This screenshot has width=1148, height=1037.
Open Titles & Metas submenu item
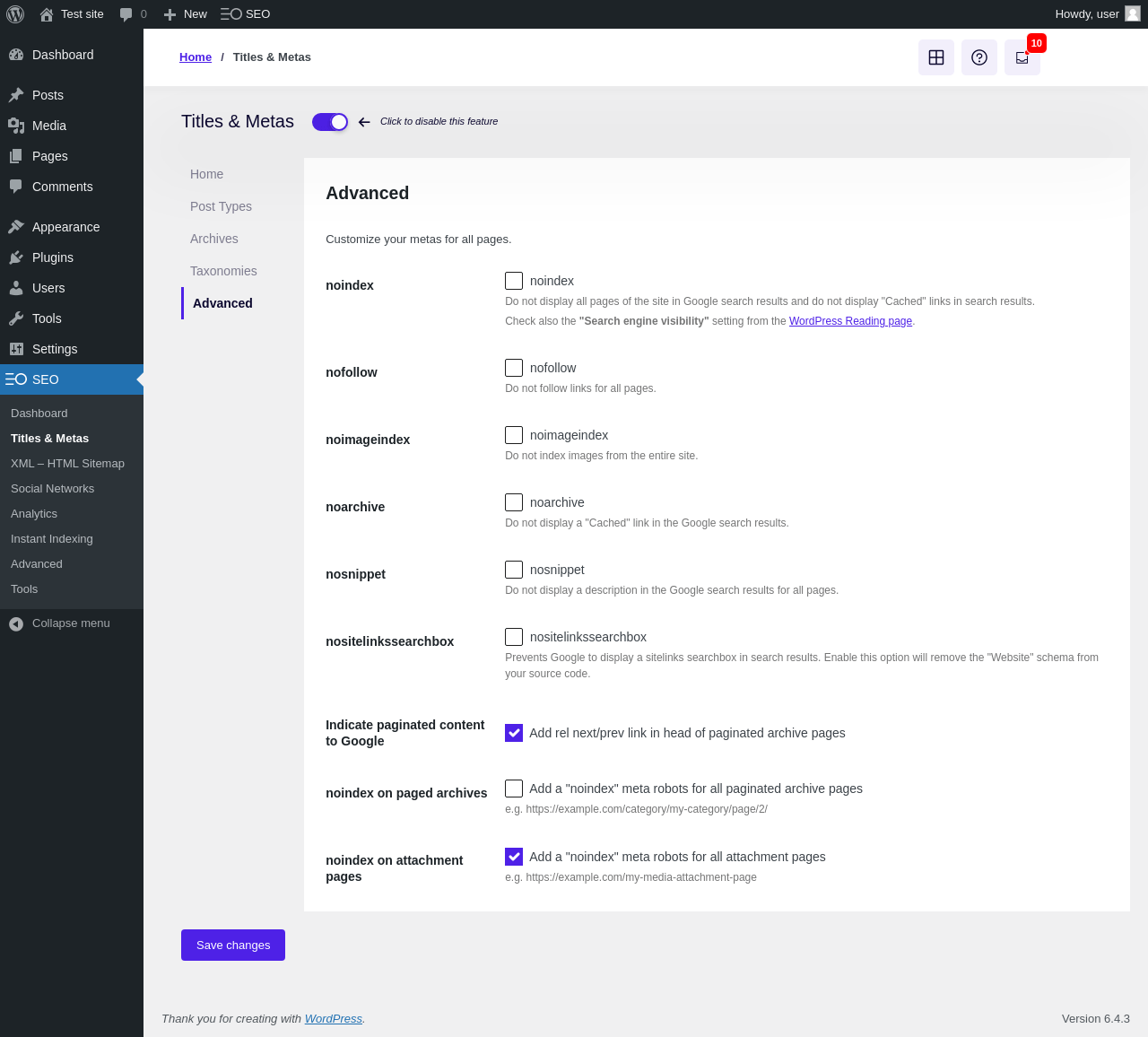(49, 439)
